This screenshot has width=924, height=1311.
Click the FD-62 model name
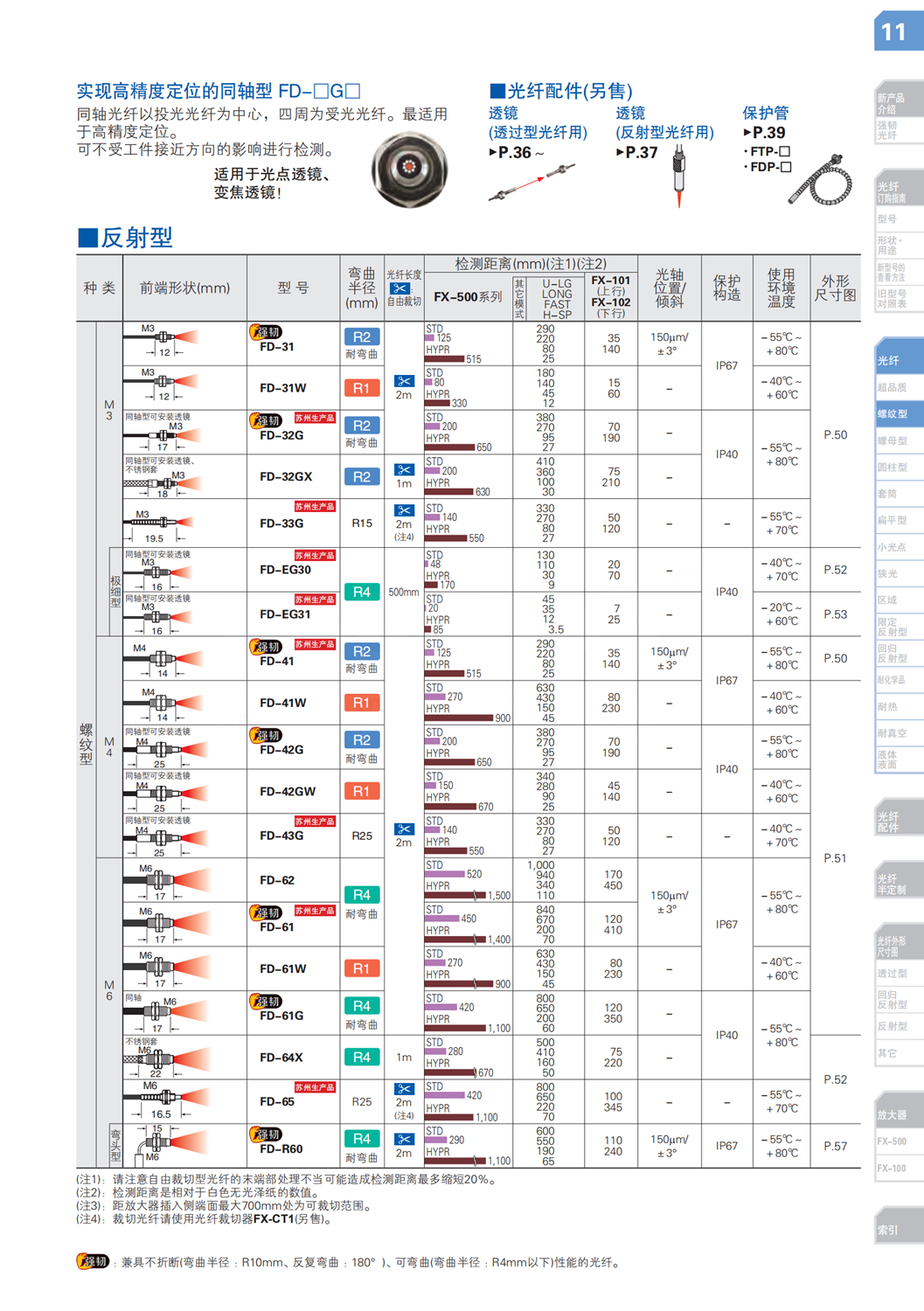point(277,880)
